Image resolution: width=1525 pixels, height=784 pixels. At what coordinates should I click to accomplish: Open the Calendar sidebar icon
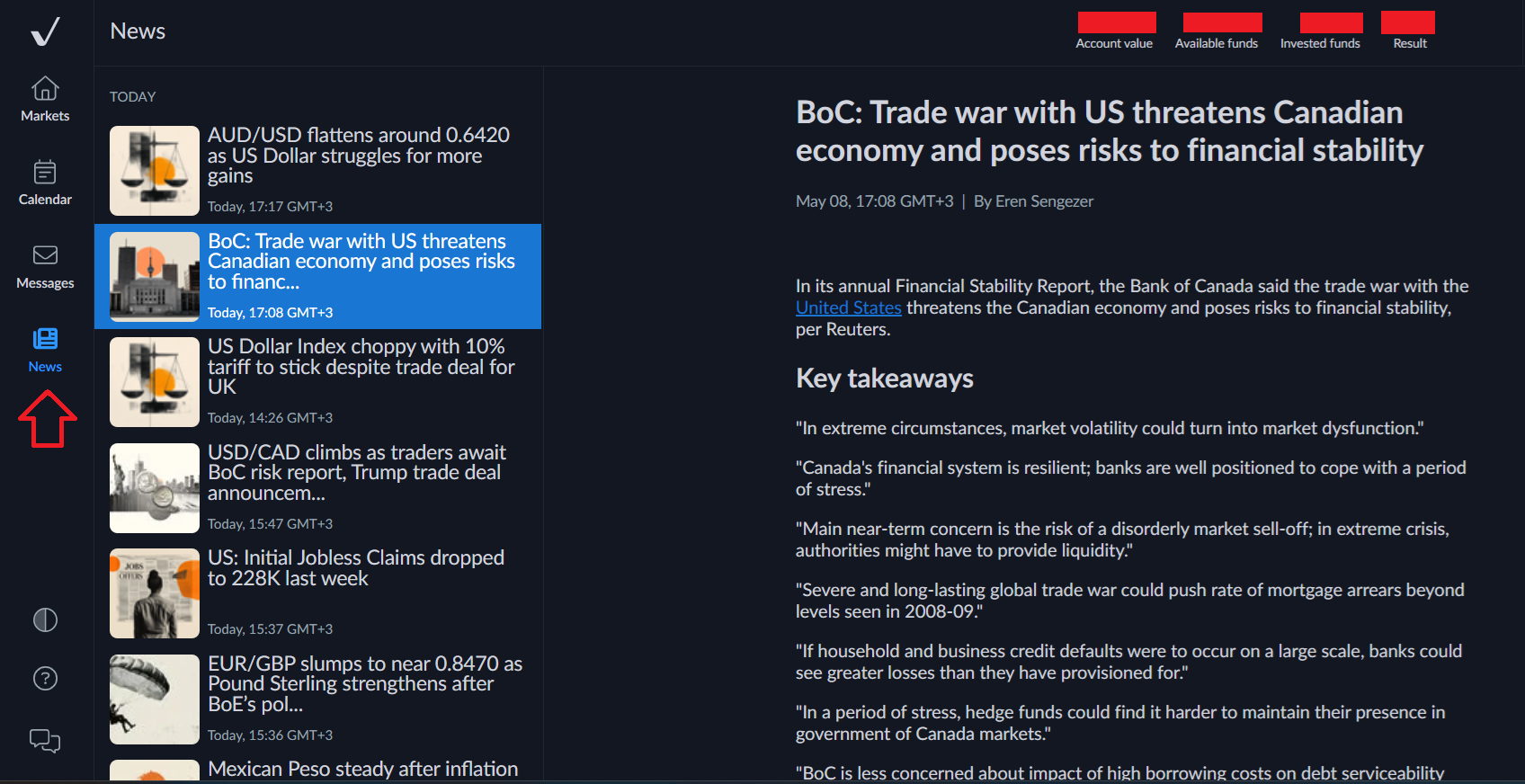[x=45, y=172]
